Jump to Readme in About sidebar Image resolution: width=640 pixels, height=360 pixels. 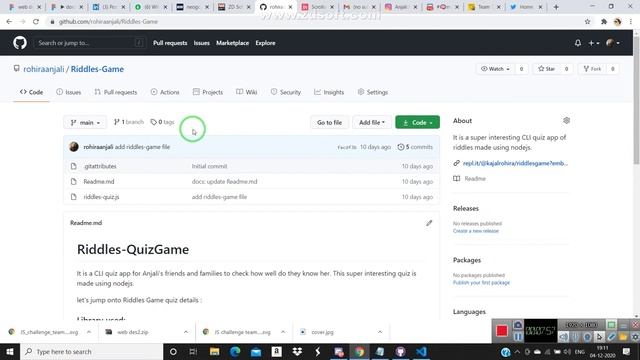coord(475,179)
